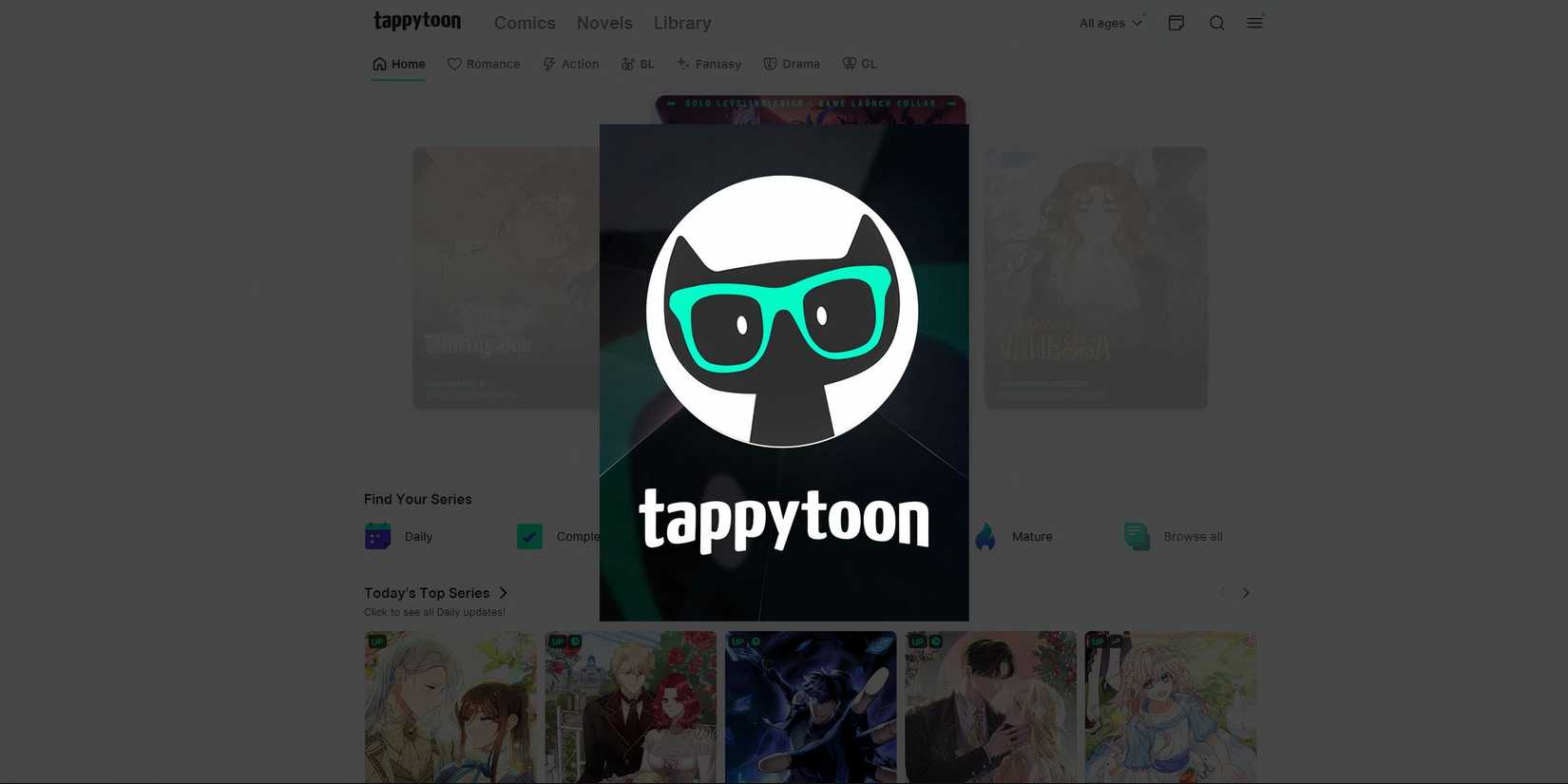Viewport: 1568px width, 784px height.
Task: Click 'Click to see all Daily updates!' text
Action: (x=434, y=612)
